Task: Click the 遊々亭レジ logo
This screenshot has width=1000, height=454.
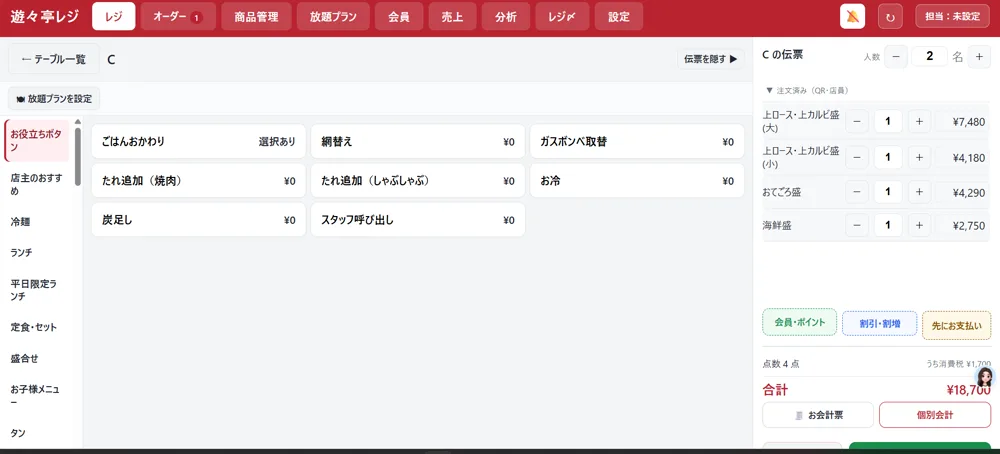Action: 45,17
